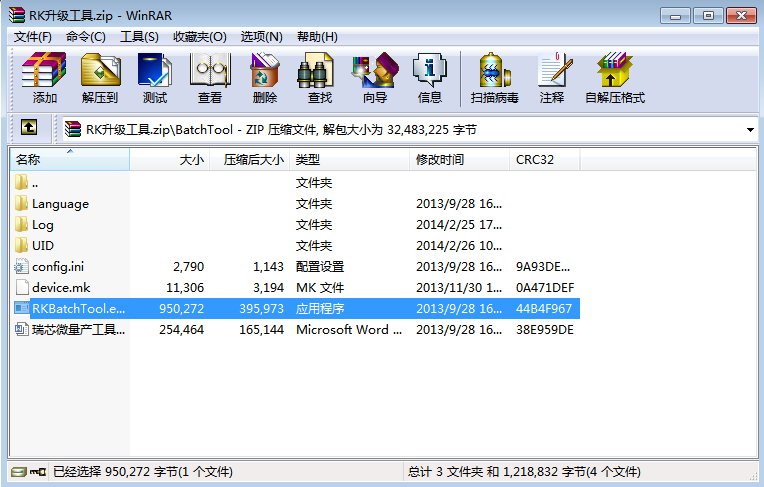The height and width of the screenshot is (487, 764).
Task: Open the 选项(N) menu
Action: click(x=262, y=37)
